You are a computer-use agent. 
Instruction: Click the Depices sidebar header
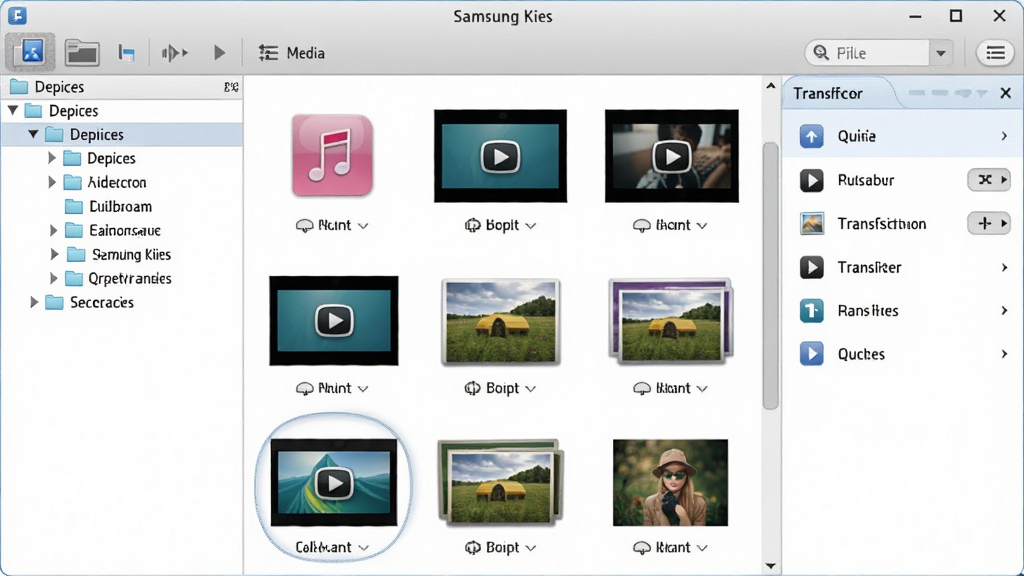[x=121, y=87]
